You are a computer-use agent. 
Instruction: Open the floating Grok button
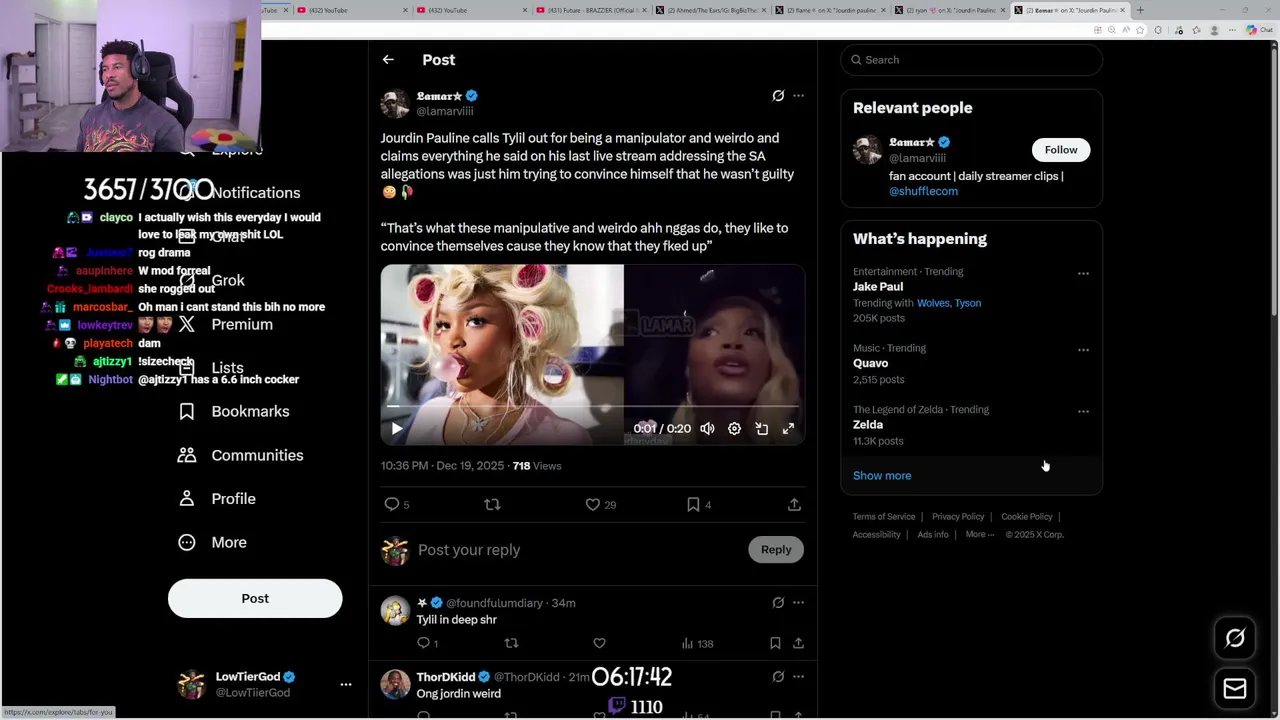[1235, 639]
